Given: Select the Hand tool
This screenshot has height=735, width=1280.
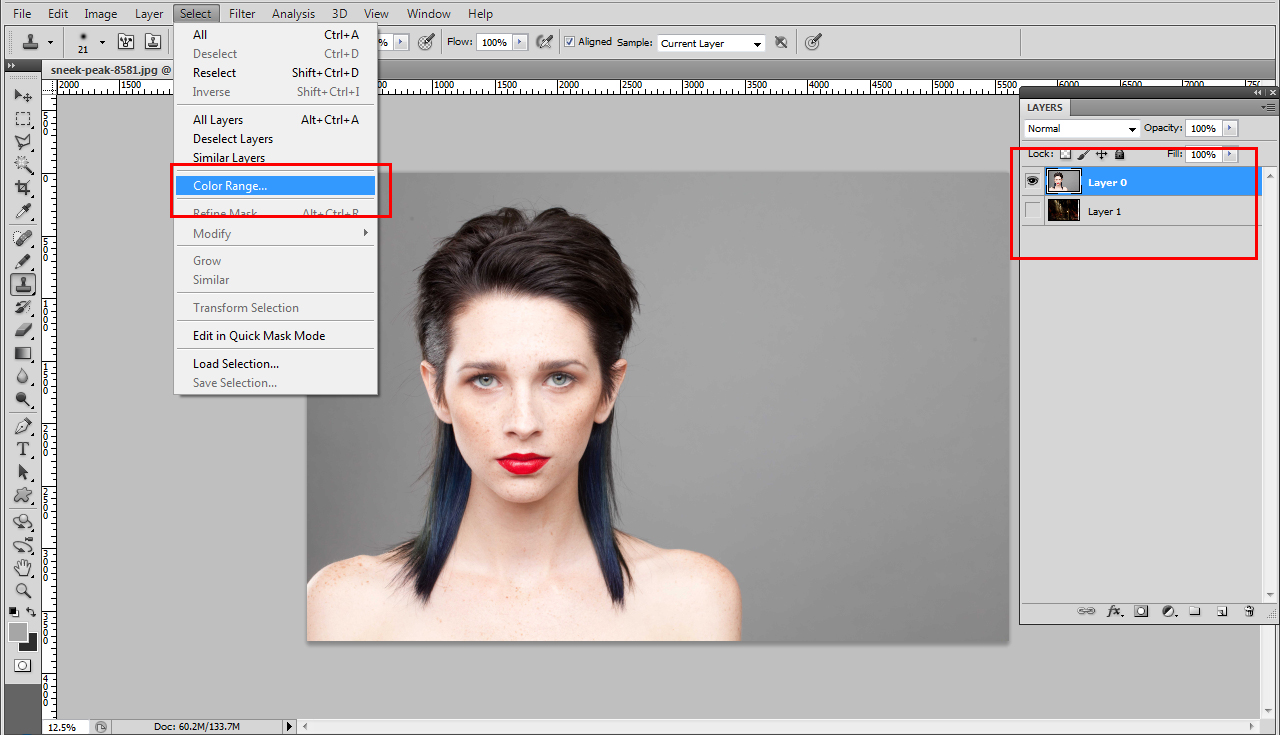Looking at the screenshot, I should [x=22, y=568].
